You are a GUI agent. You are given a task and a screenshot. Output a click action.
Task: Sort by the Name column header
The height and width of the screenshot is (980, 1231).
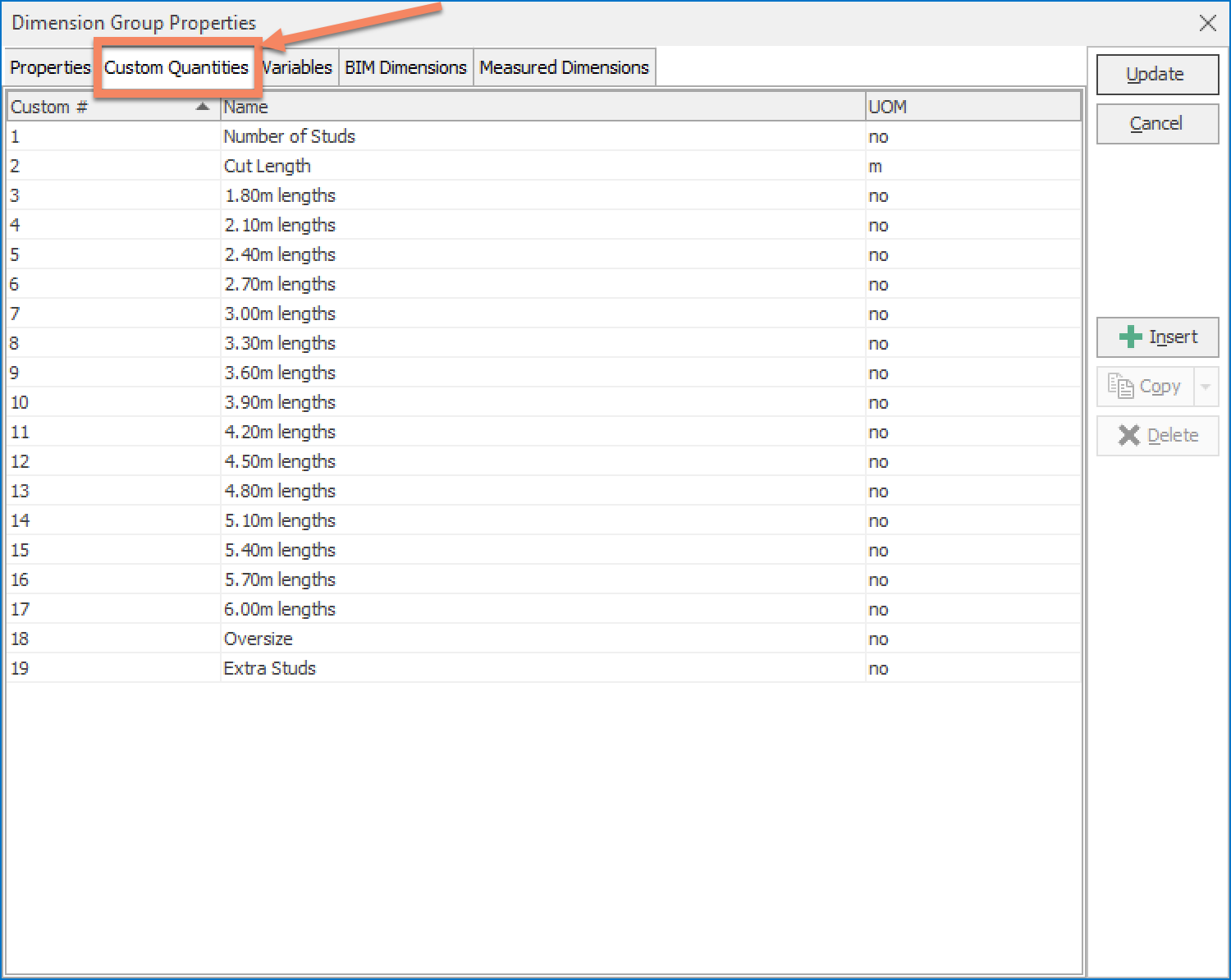coord(543,107)
